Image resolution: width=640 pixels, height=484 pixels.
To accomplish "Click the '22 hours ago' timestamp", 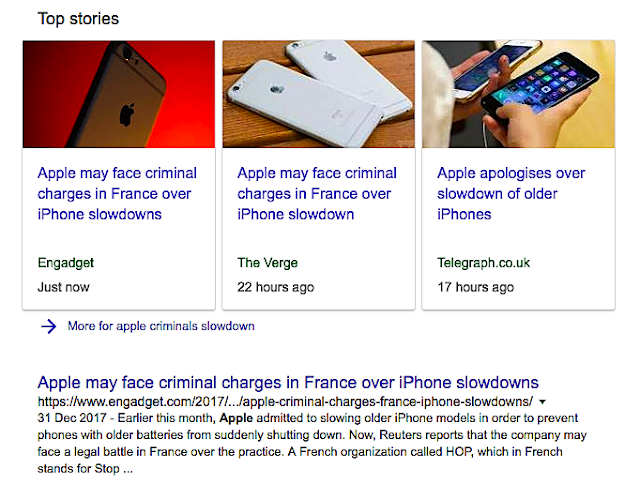I will (275, 287).
